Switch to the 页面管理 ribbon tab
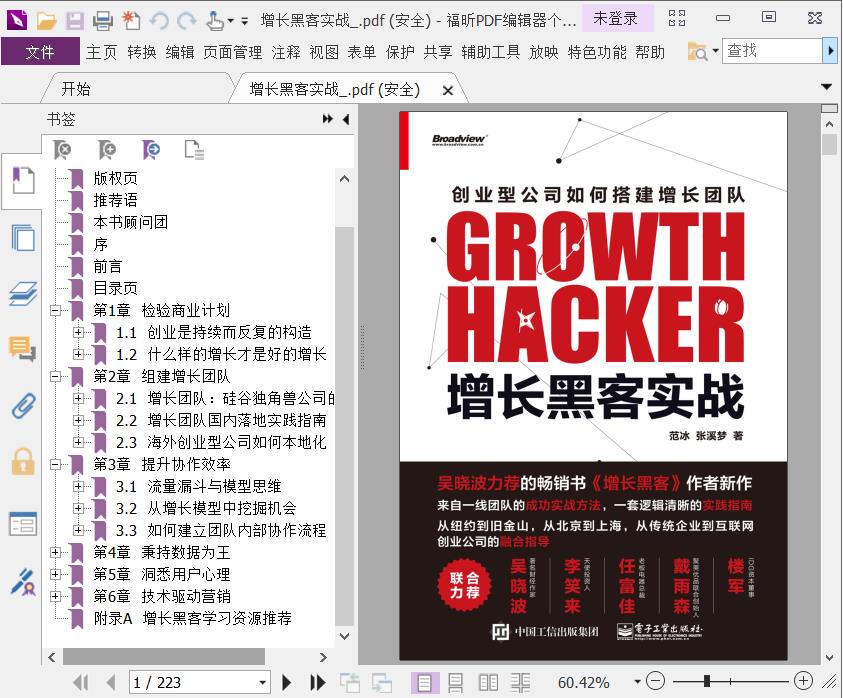843x698 pixels. click(x=233, y=52)
